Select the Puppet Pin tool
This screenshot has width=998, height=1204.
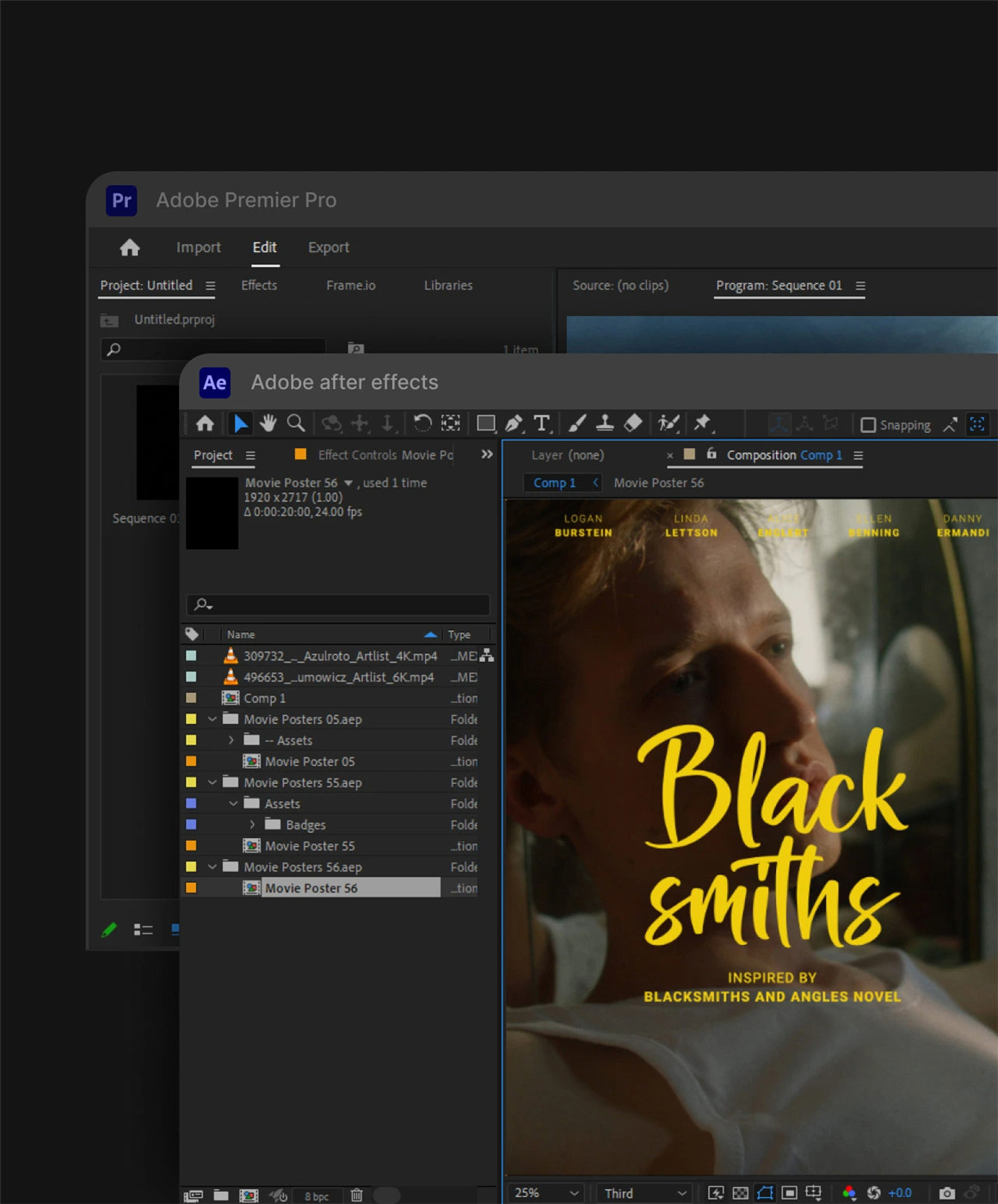coord(703,423)
